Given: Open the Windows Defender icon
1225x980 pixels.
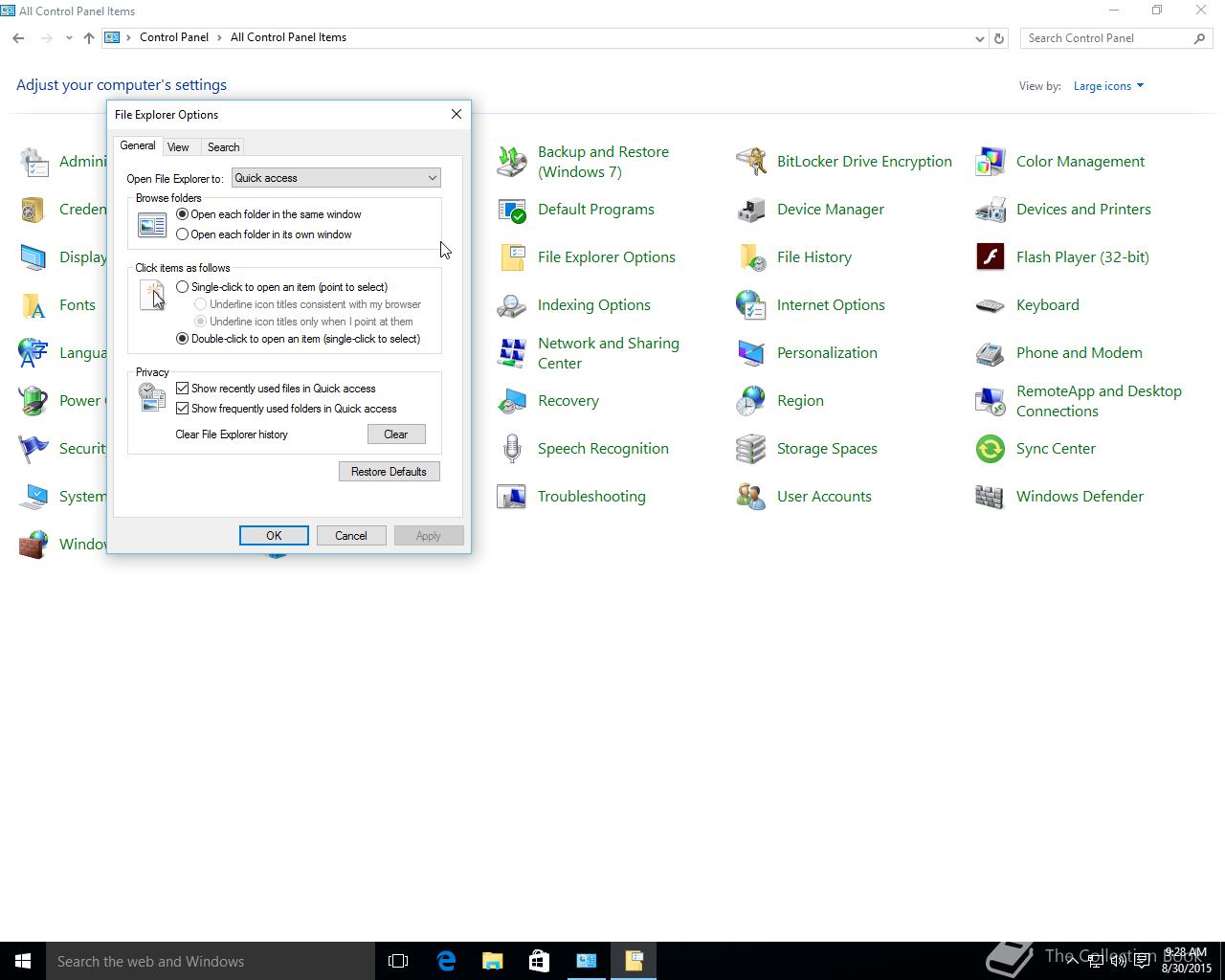Looking at the screenshot, I should (x=991, y=497).
